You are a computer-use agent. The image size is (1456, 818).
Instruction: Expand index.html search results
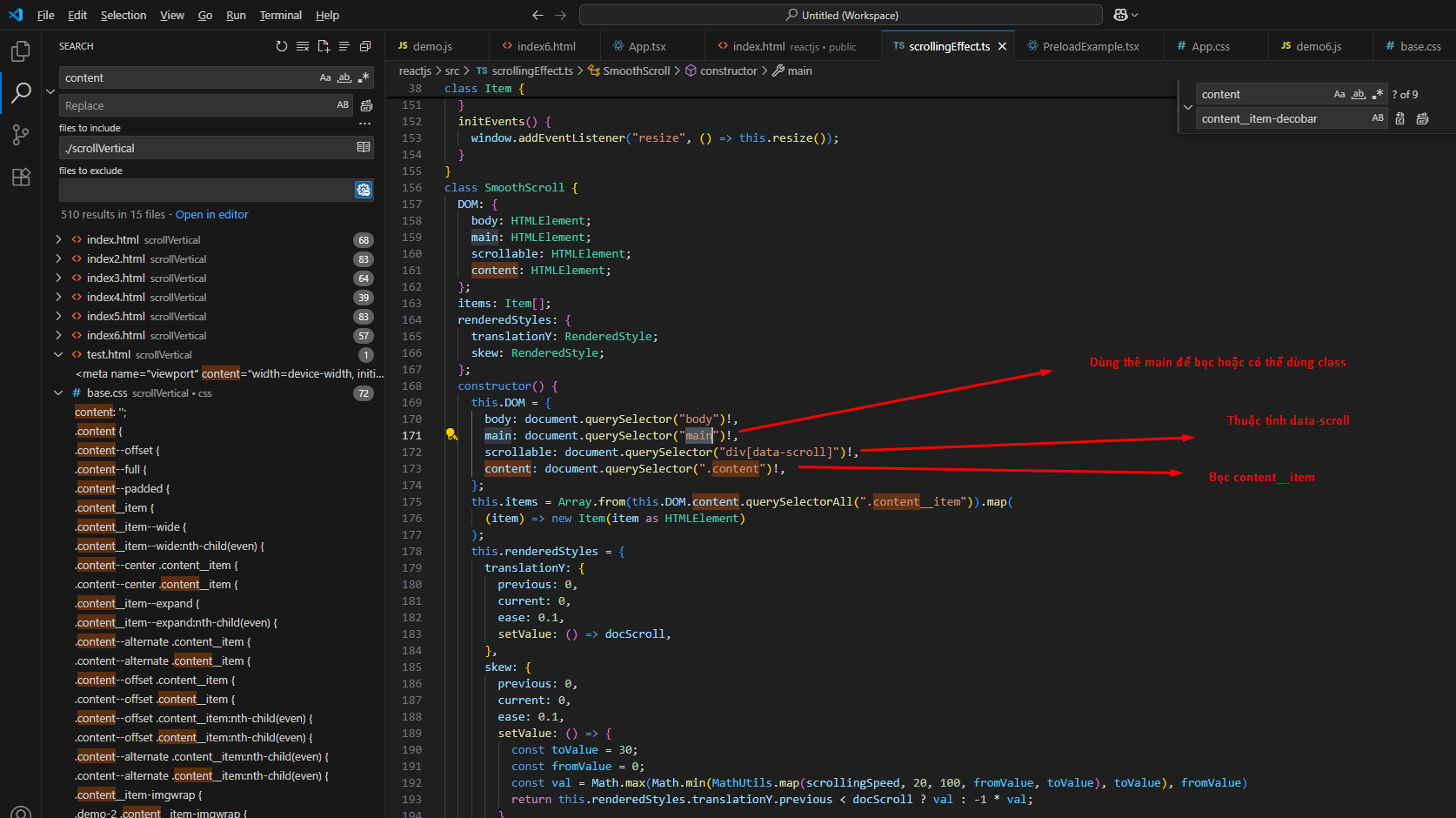click(58, 239)
